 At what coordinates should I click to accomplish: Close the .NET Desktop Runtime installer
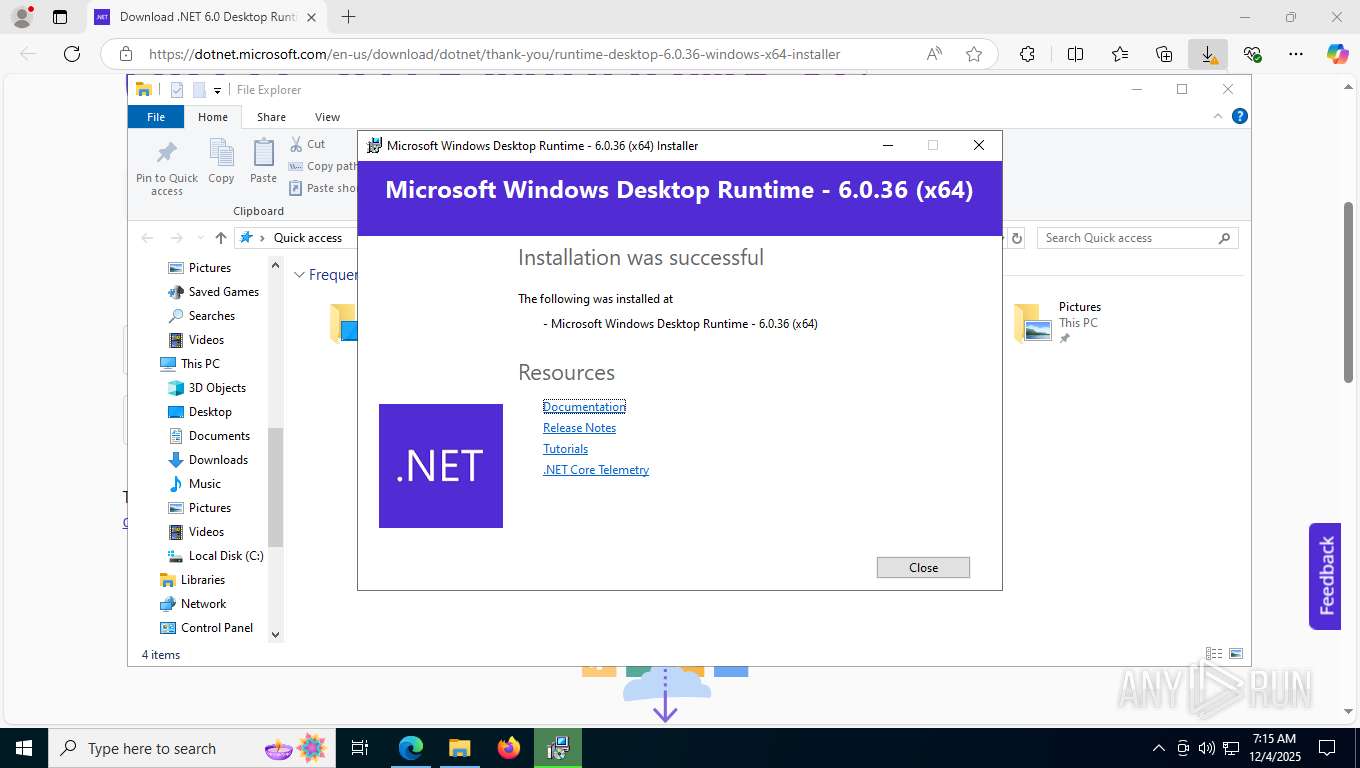(x=923, y=567)
